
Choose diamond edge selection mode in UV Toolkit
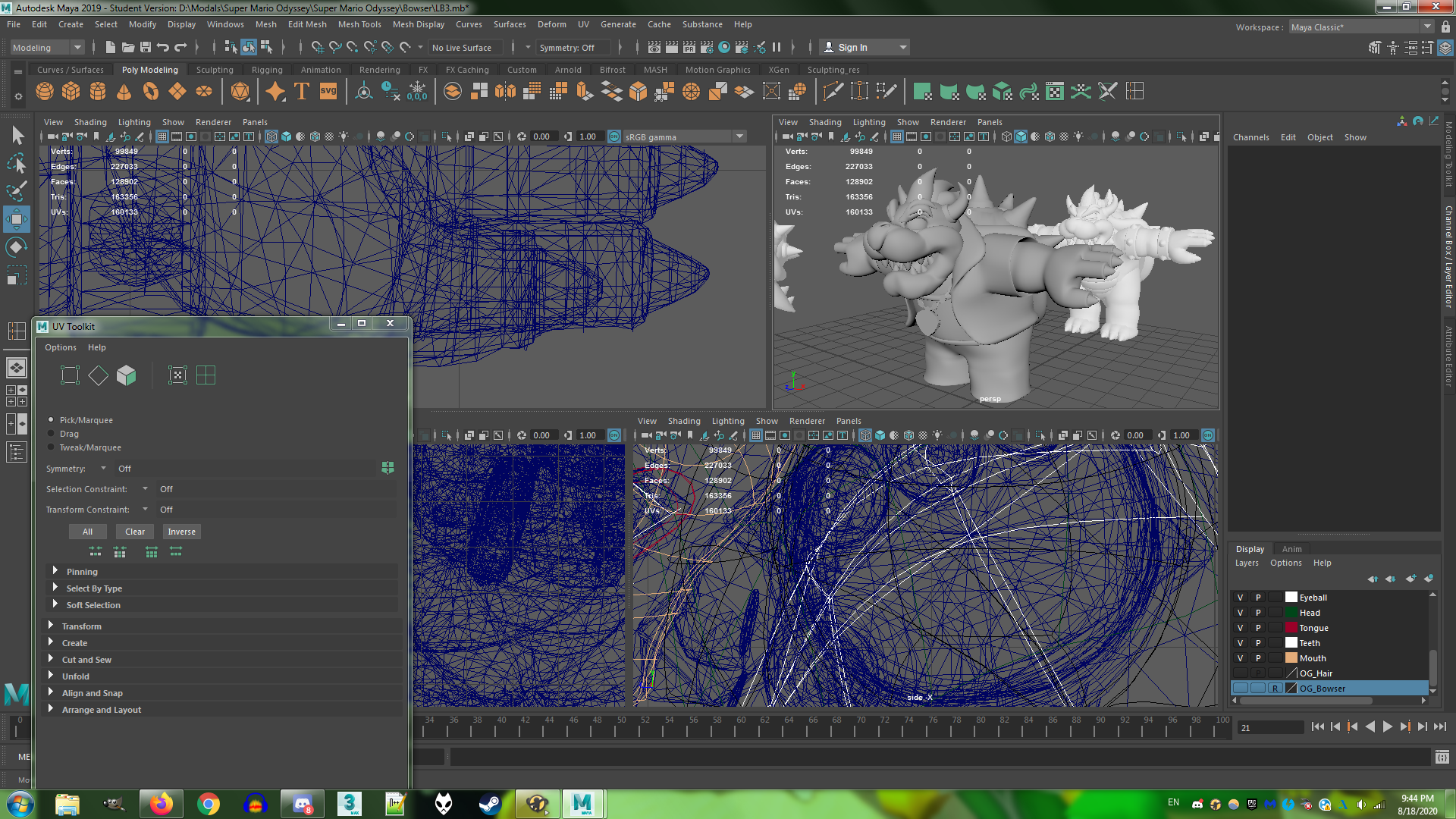(99, 375)
